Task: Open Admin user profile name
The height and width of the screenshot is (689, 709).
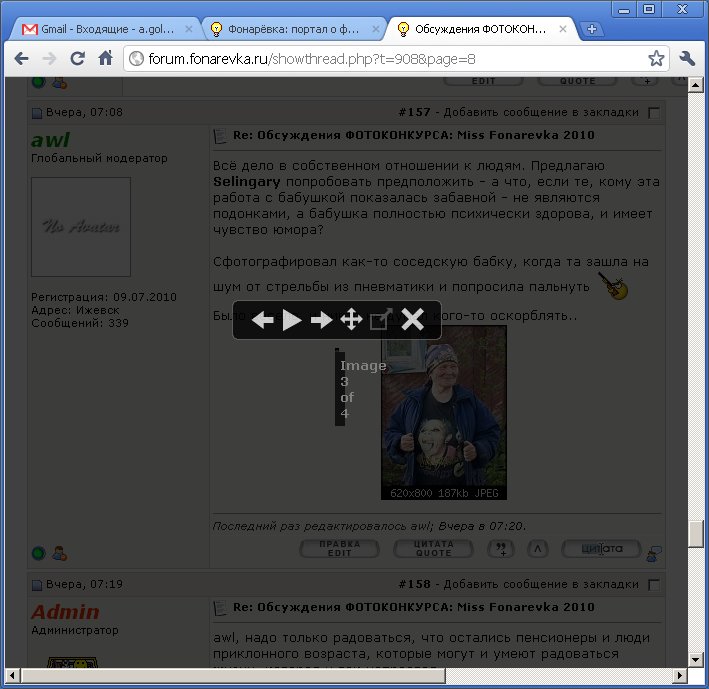Action: (65, 612)
